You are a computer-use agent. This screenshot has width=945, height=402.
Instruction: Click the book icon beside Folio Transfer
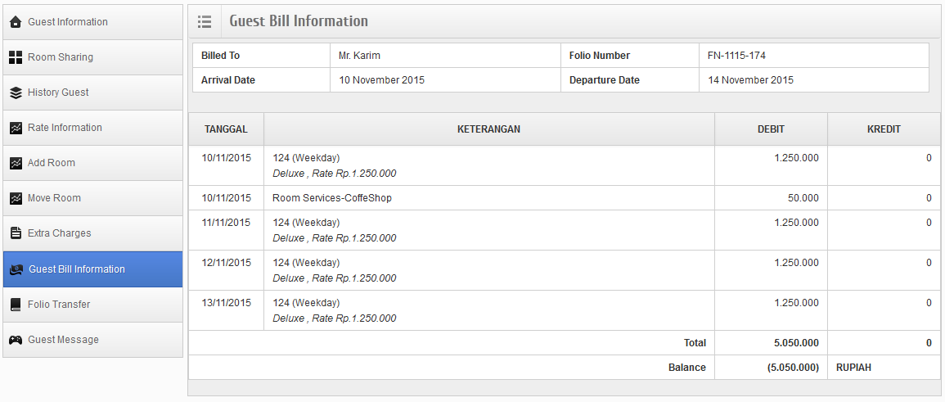tap(15, 305)
